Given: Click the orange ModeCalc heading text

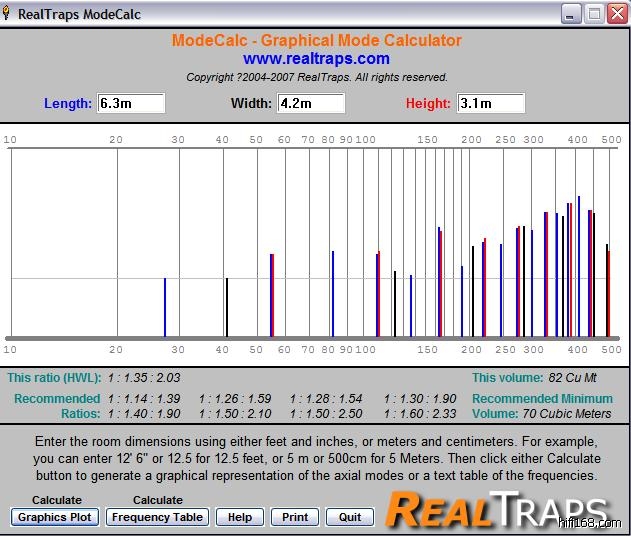Looking at the screenshot, I should coord(316,40).
